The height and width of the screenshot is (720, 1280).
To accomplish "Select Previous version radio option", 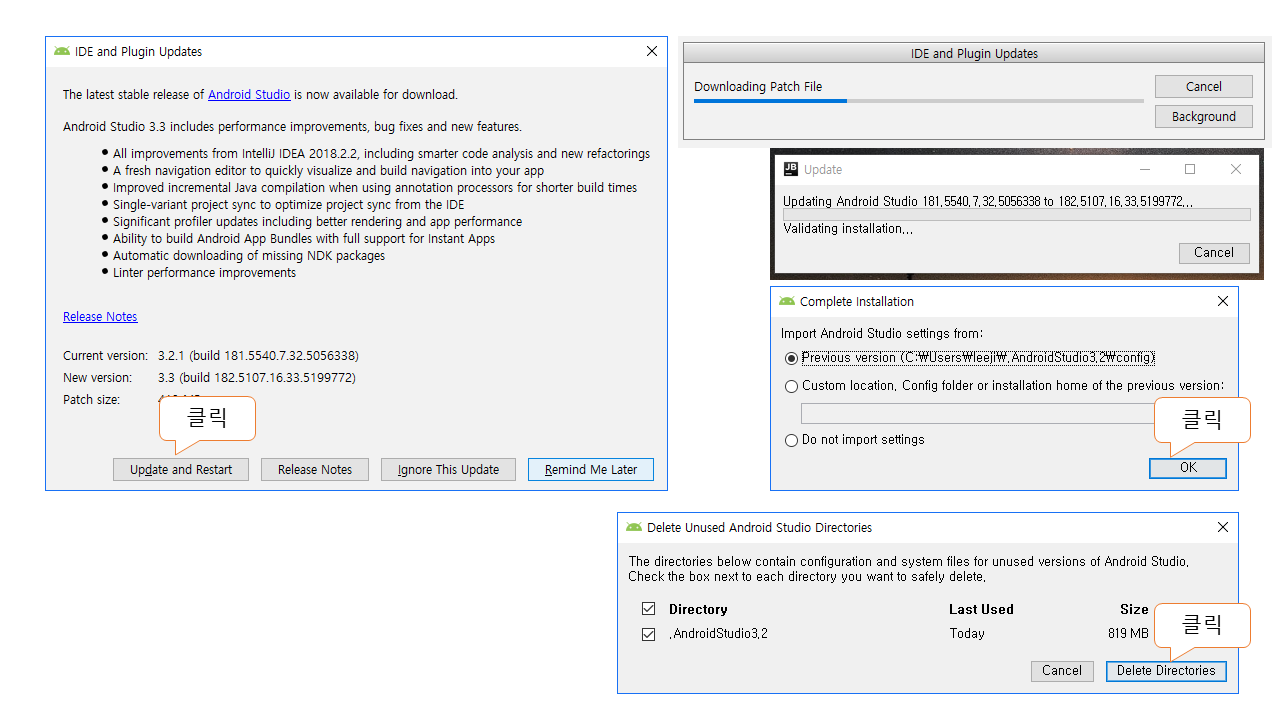I will point(792,358).
